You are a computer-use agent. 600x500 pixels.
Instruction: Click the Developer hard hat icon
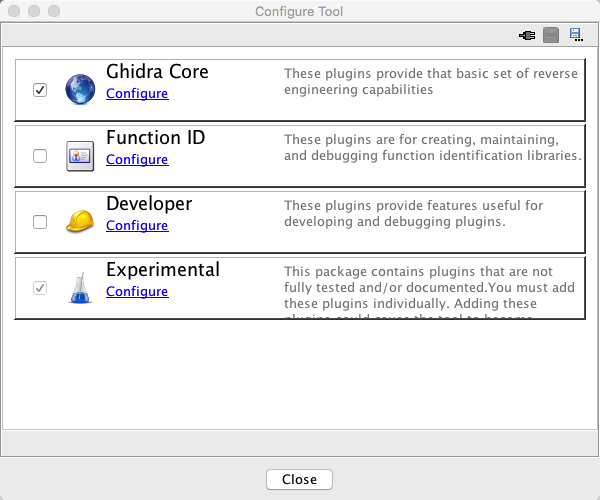click(x=80, y=222)
